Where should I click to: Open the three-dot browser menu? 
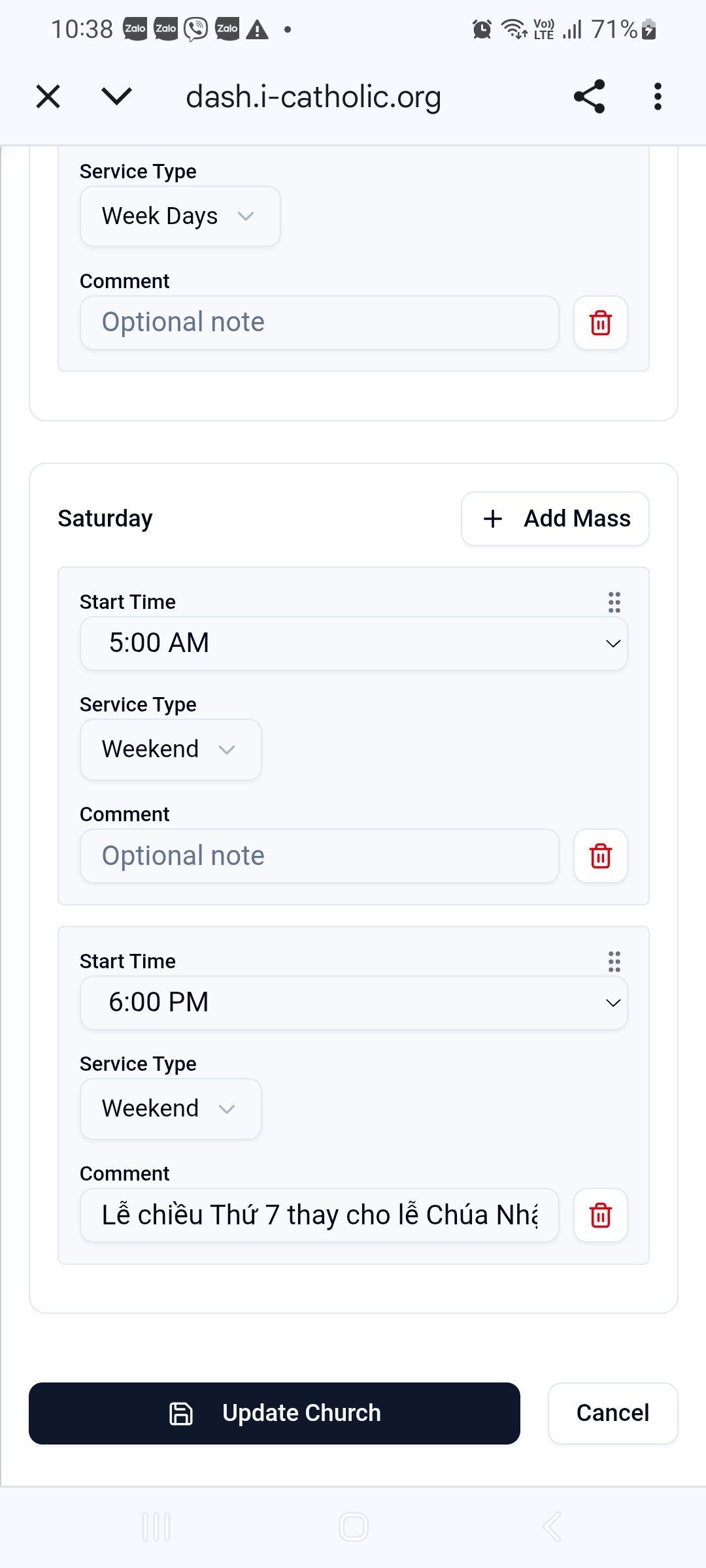[x=658, y=97]
